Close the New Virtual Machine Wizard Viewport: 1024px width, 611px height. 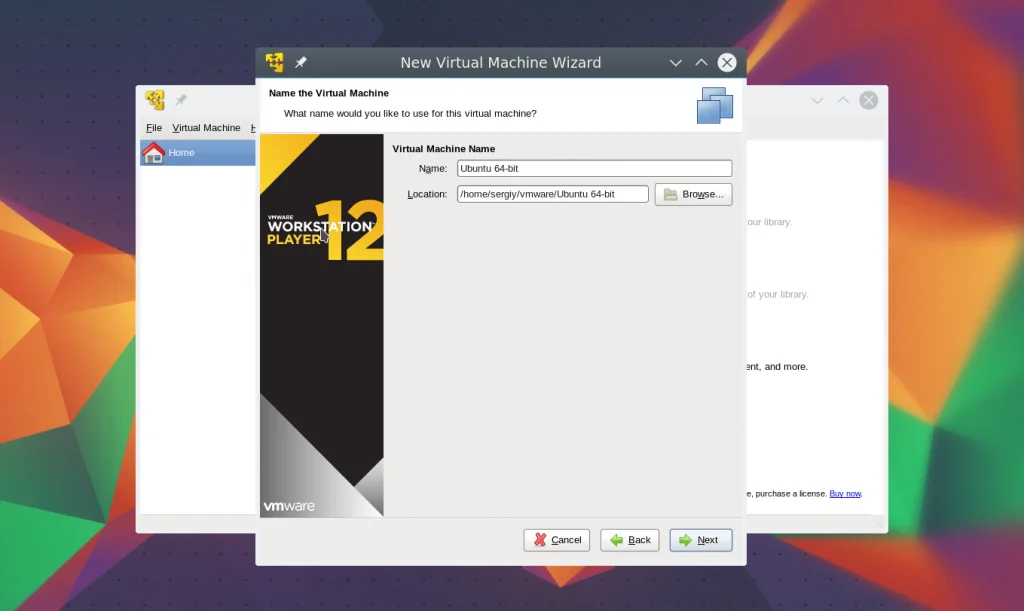point(727,63)
